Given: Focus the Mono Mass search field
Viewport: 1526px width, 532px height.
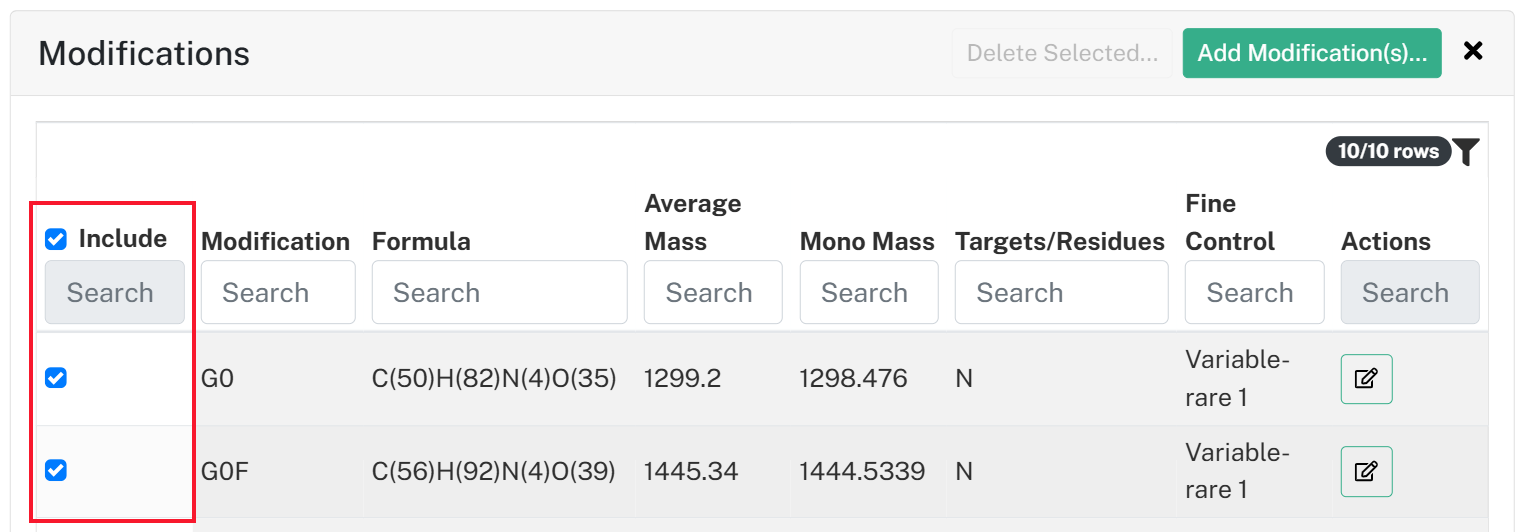Looking at the screenshot, I should [x=869, y=292].
